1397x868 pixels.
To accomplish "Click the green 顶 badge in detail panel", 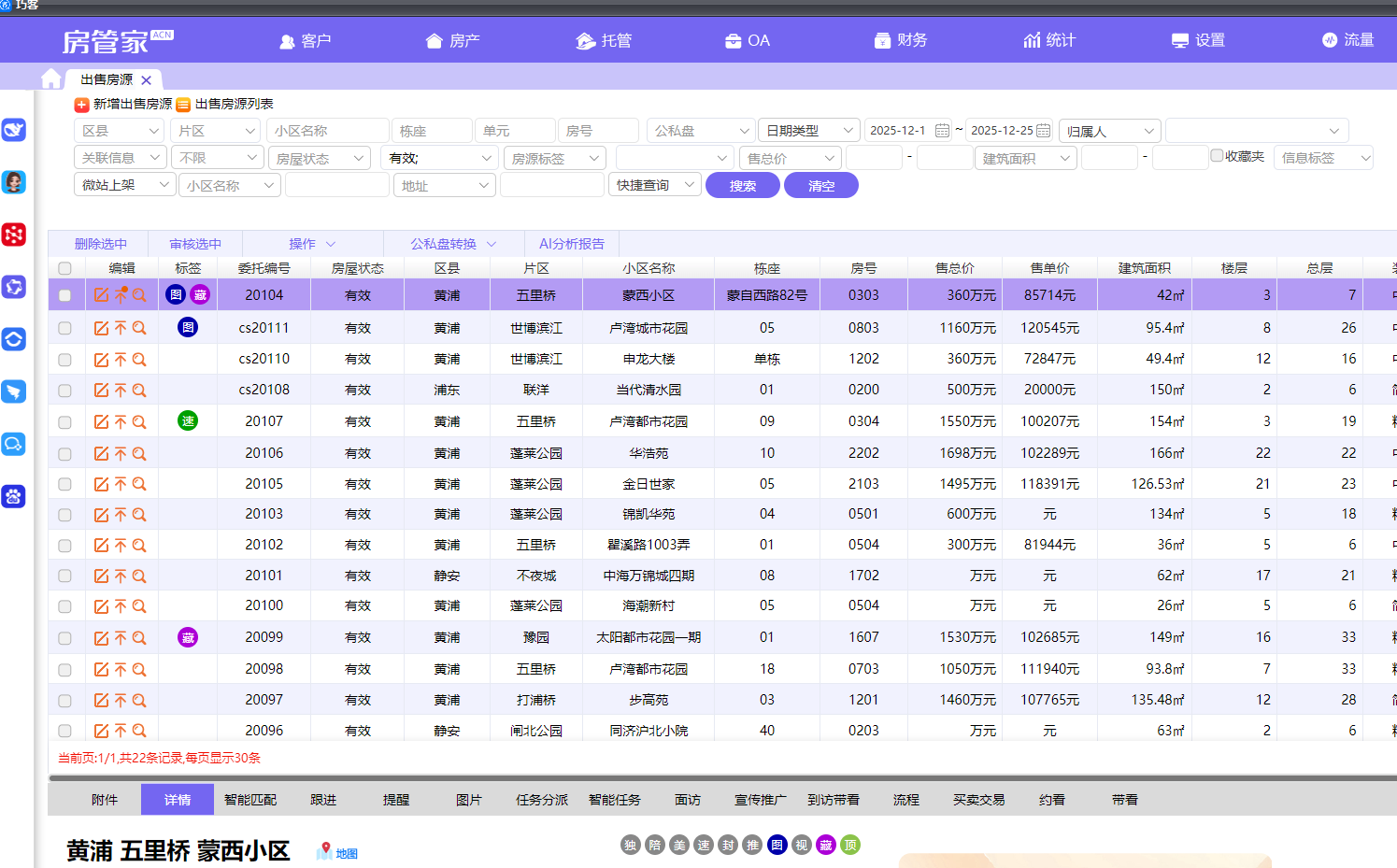I will [850, 846].
